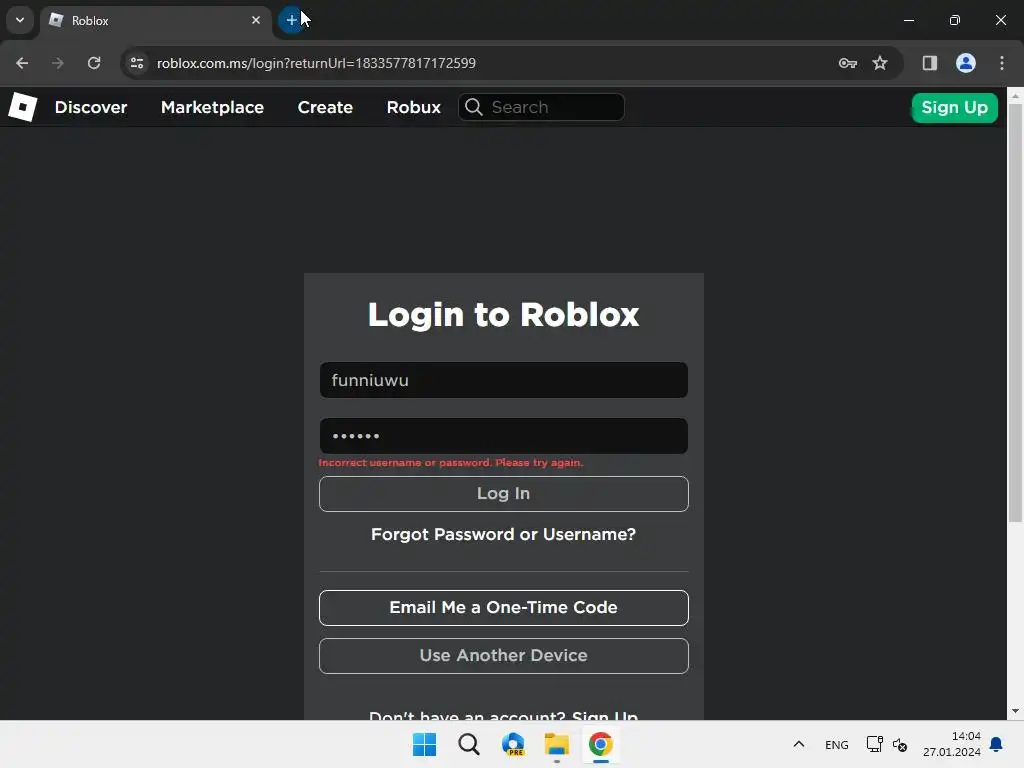Open the Chrome profile avatar
The width and height of the screenshot is (1024, 768).
(966, 63)
